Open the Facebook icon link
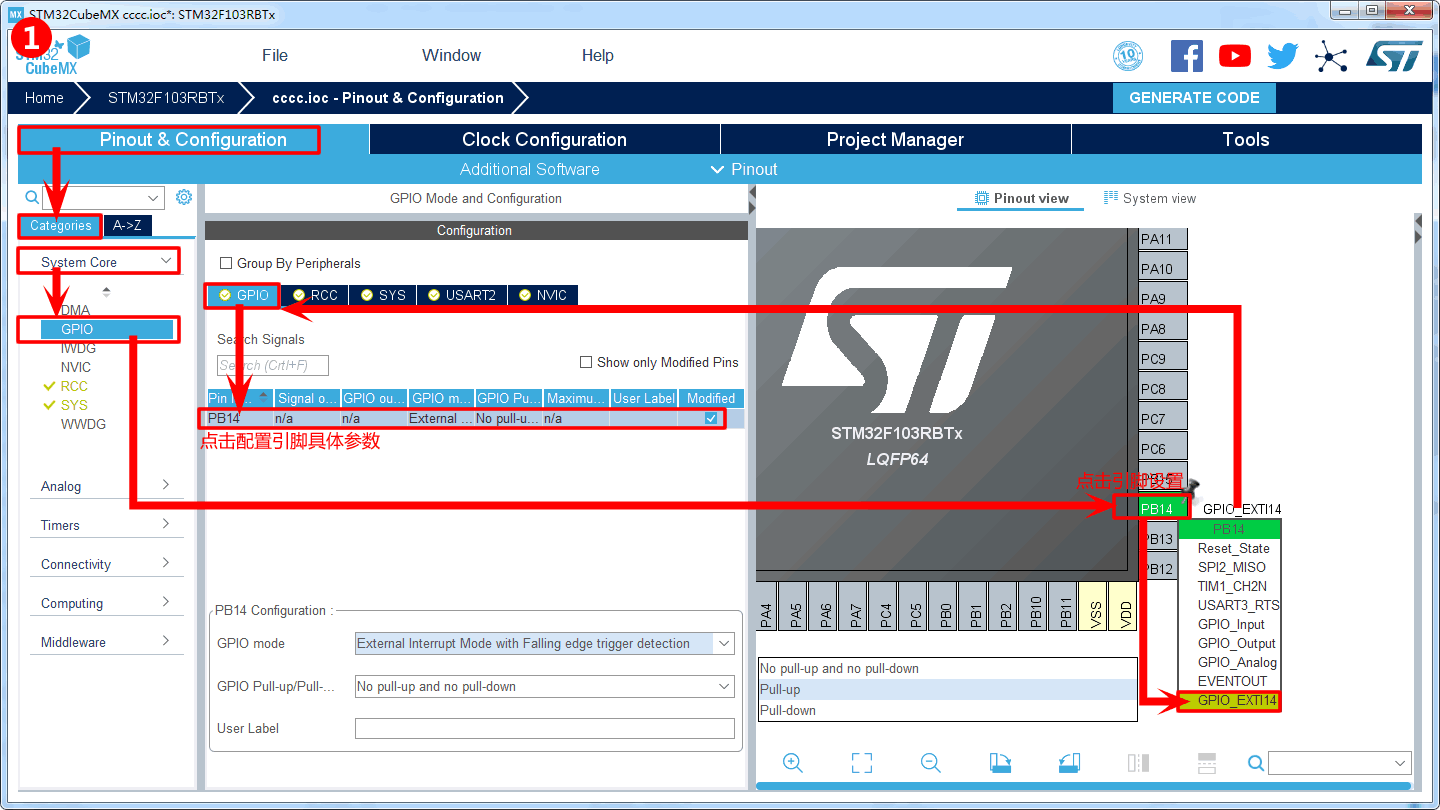The image size is (1440, 810). [x=1186, y=56]
